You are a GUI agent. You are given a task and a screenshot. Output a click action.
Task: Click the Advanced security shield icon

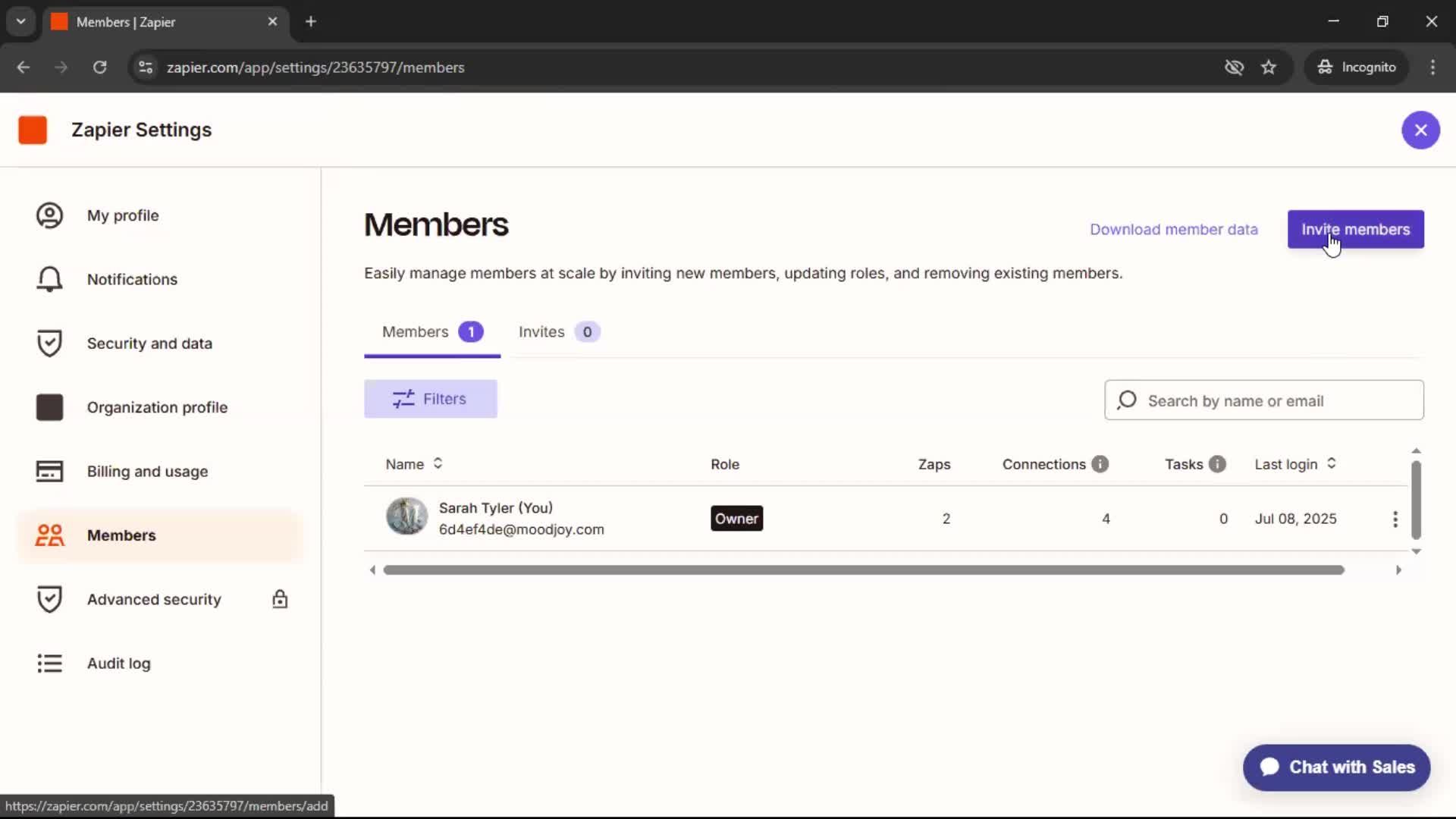(x=49, y=599)
